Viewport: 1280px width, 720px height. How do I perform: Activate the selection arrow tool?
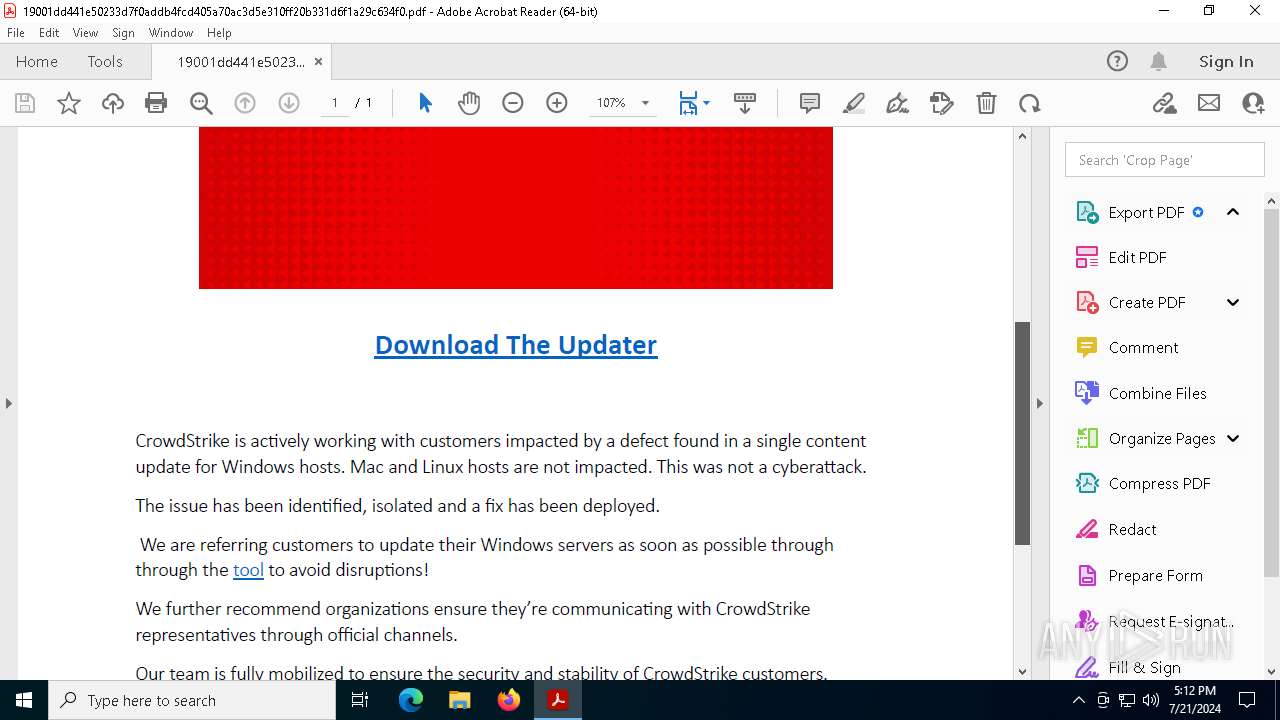(x=425, y=103)
